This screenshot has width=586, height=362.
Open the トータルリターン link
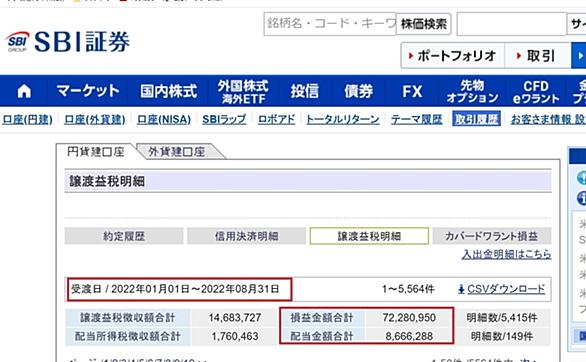click(x=343, y=120)
